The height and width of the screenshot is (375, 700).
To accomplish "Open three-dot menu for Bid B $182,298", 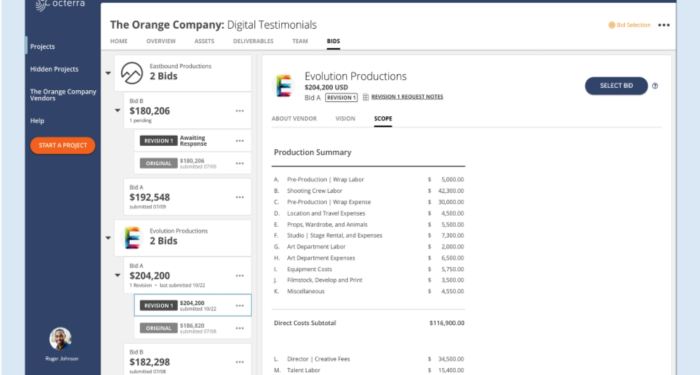I will (x=240, y=362).
